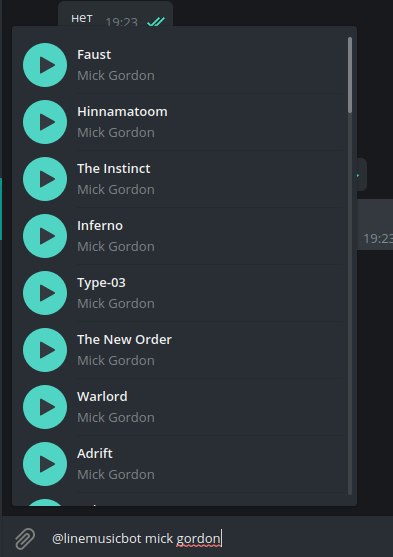Click the results list scrollbar thumb

tap(350, 75)
